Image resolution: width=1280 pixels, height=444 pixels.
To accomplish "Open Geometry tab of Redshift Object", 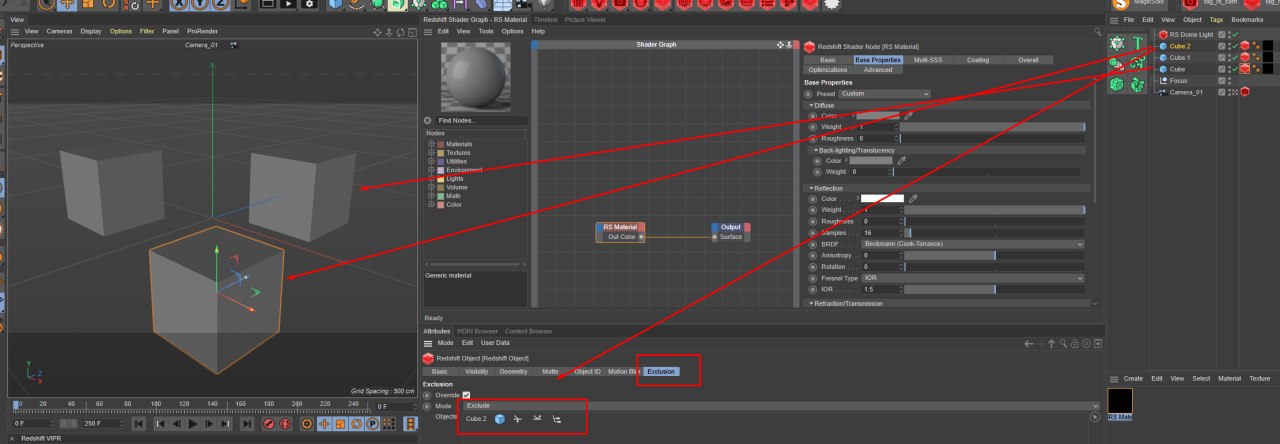I will [x=513, y=371].
